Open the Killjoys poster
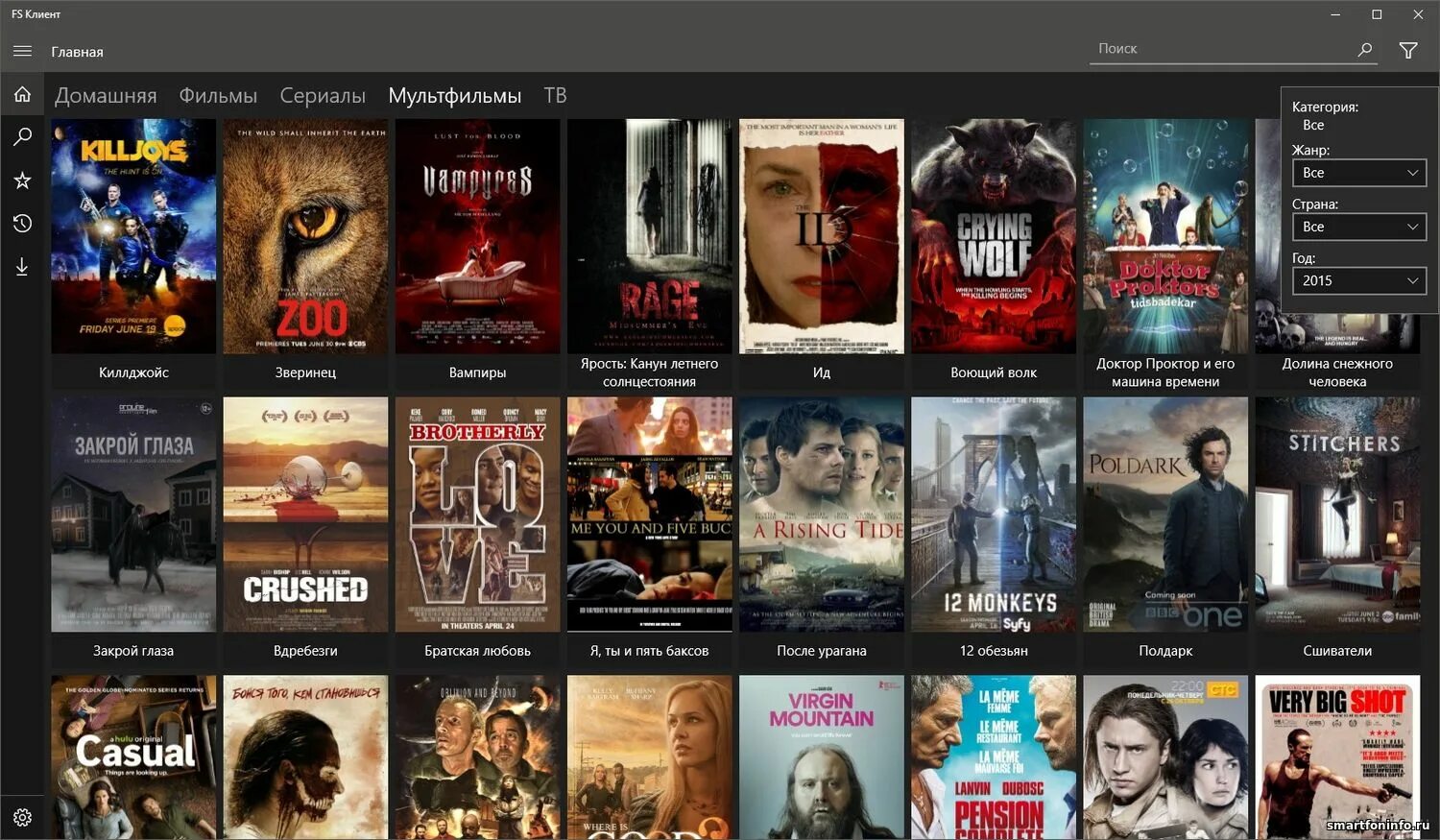This screenshot has height=840, width=1440. [133, 236]
